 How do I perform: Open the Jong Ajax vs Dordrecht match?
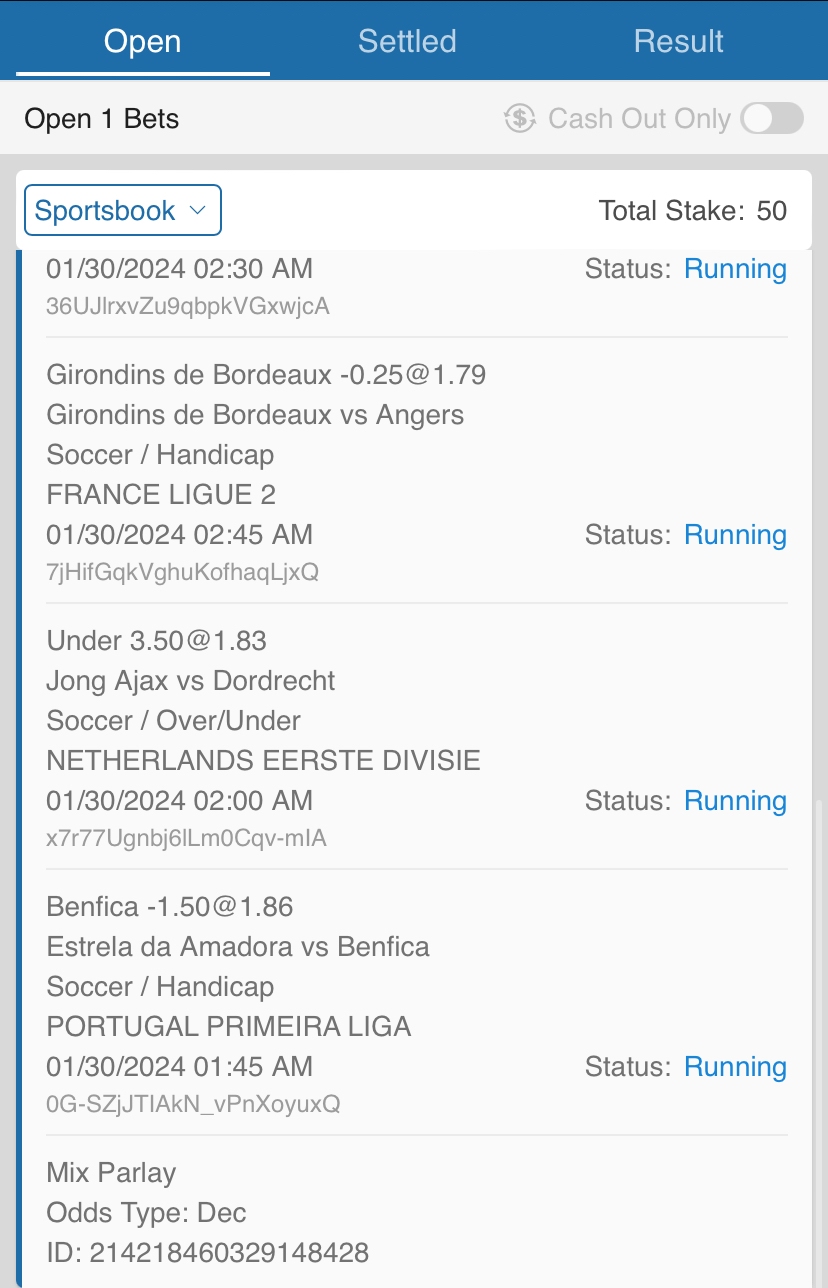pos(191,681)
